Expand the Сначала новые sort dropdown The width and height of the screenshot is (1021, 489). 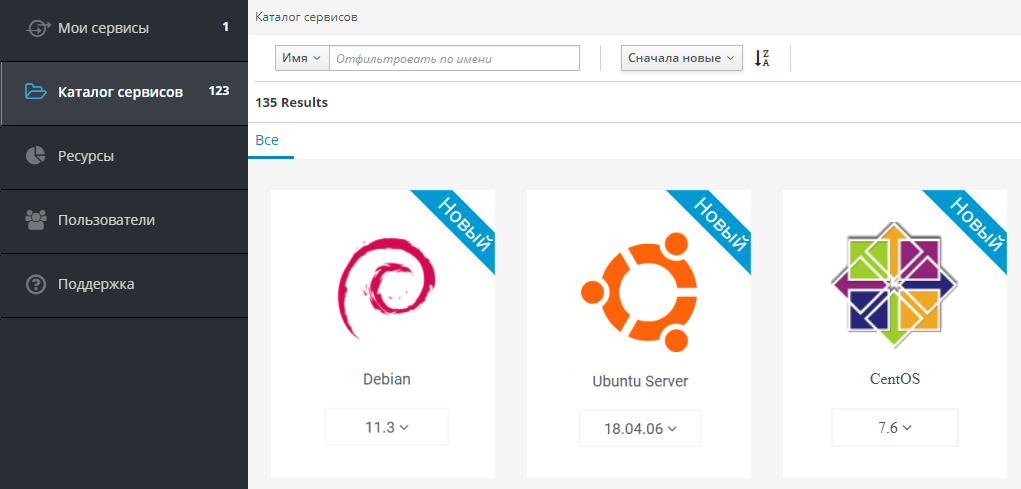(681, 58)
